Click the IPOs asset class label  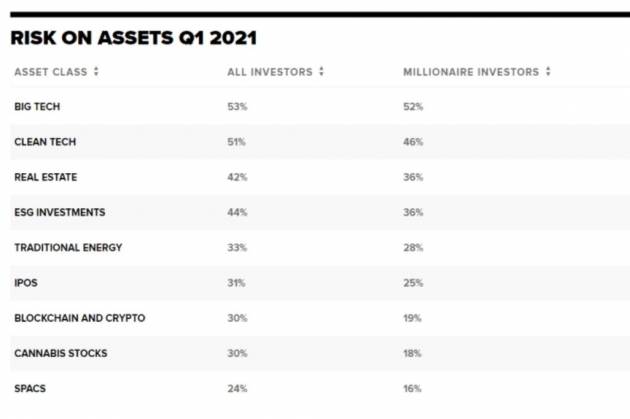pos(26,283)
